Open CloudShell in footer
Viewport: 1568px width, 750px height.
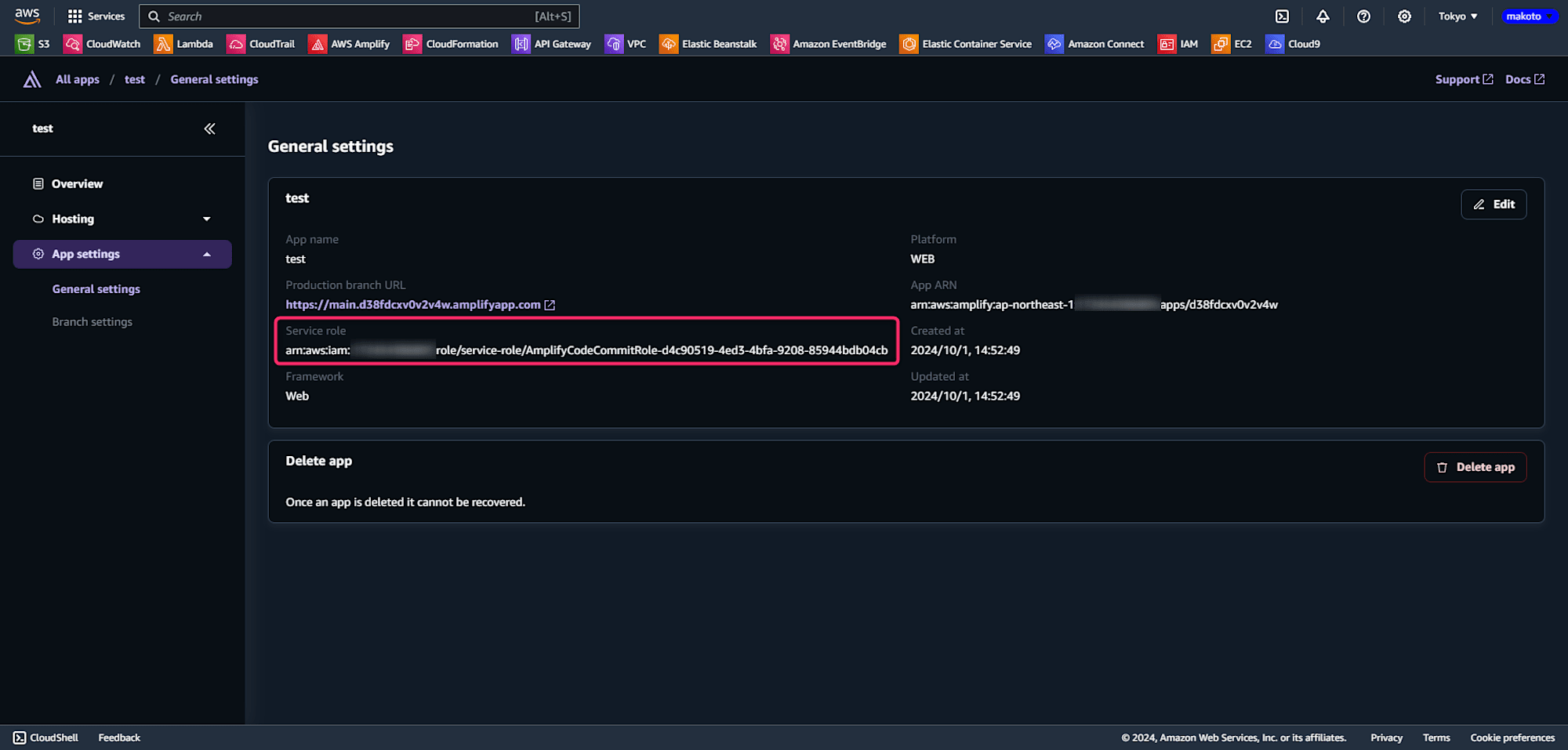(45, 737)
